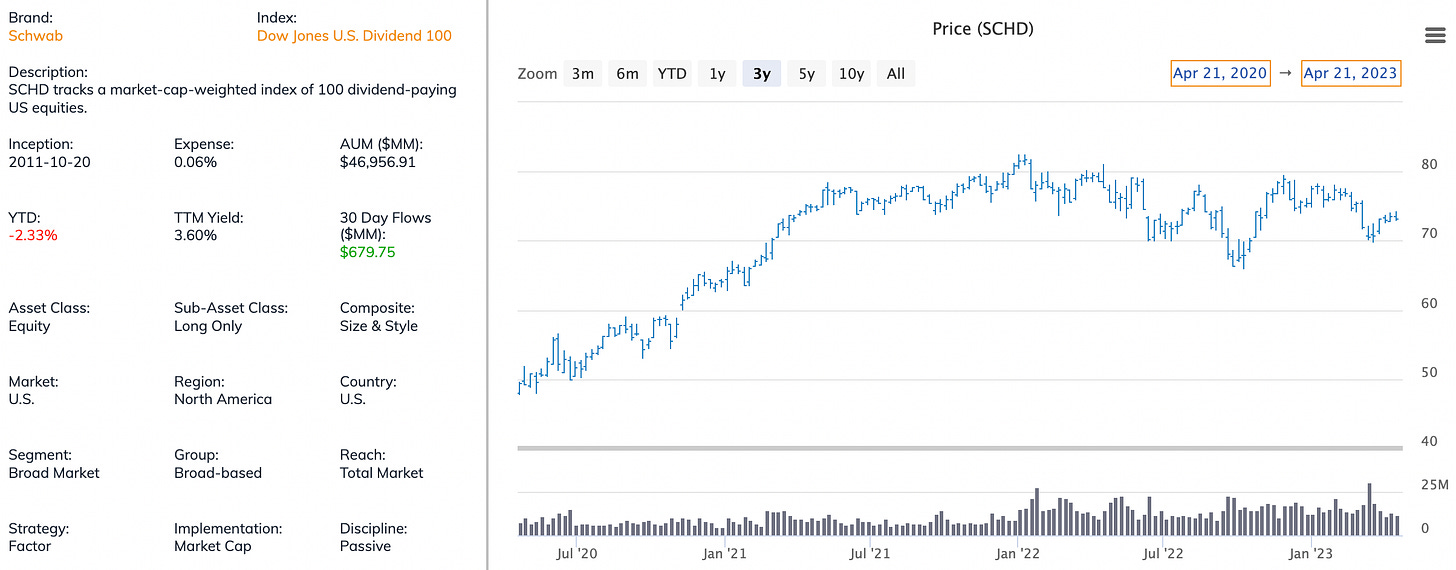Edit the Apr 21, 2023 end date
Screen dimensions: 1456x570
pos(1351,73)
